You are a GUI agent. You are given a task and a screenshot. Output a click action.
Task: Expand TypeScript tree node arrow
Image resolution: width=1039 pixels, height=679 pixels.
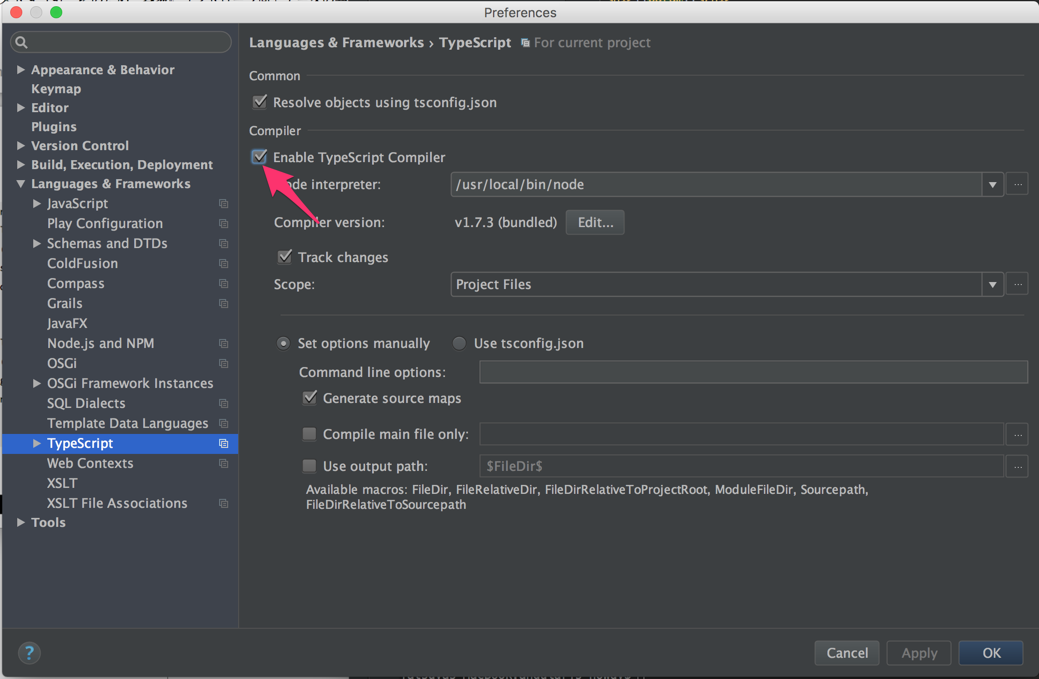point(37,443)
